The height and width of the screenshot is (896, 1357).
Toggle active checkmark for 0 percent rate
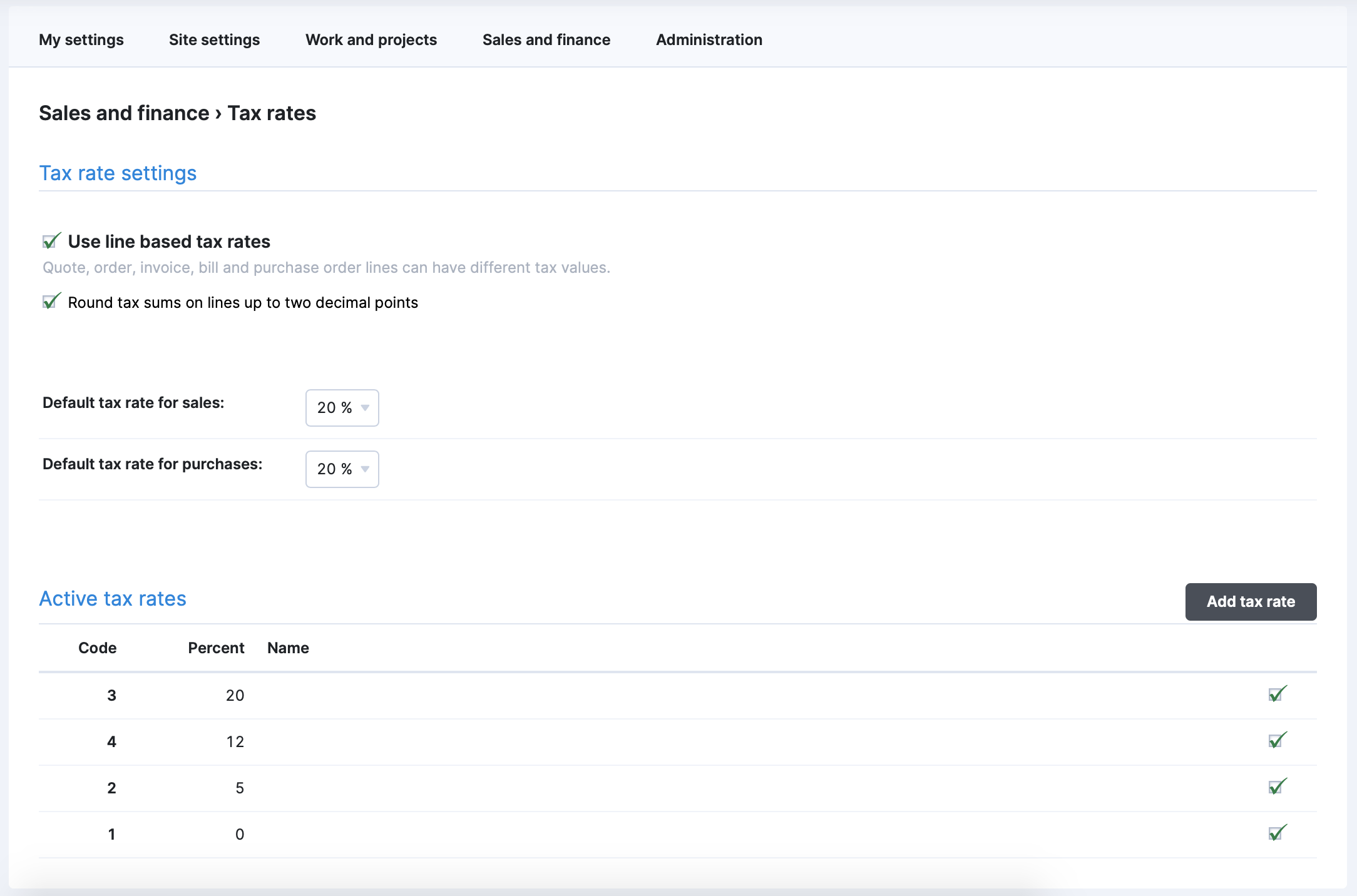1278,833
